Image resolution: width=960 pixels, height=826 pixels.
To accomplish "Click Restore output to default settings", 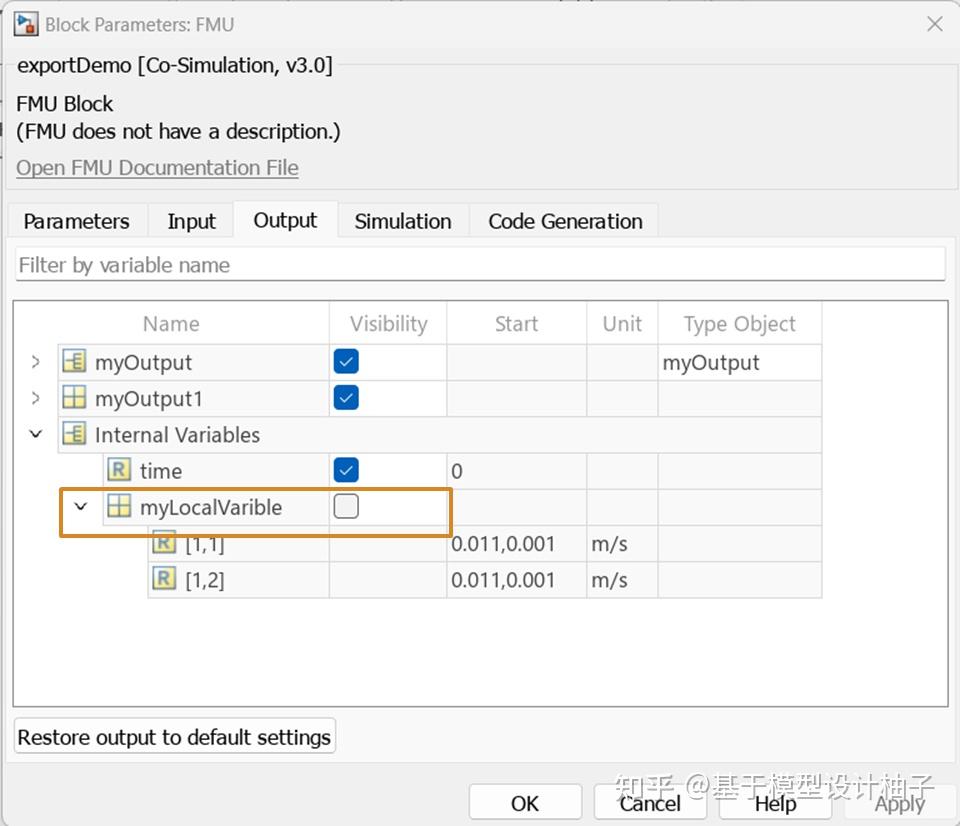I will coord(173,737).
